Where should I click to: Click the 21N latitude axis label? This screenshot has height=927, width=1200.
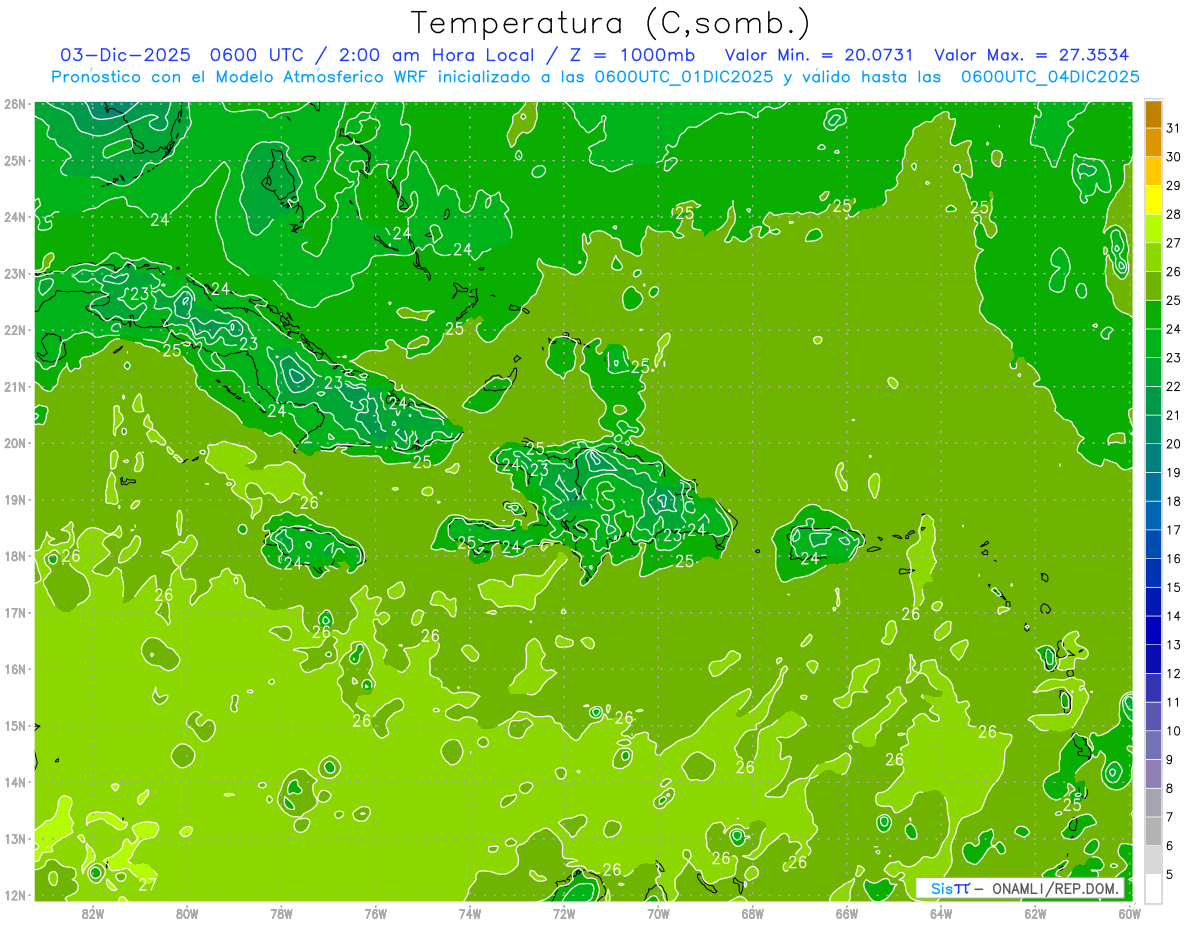point(15,386)
